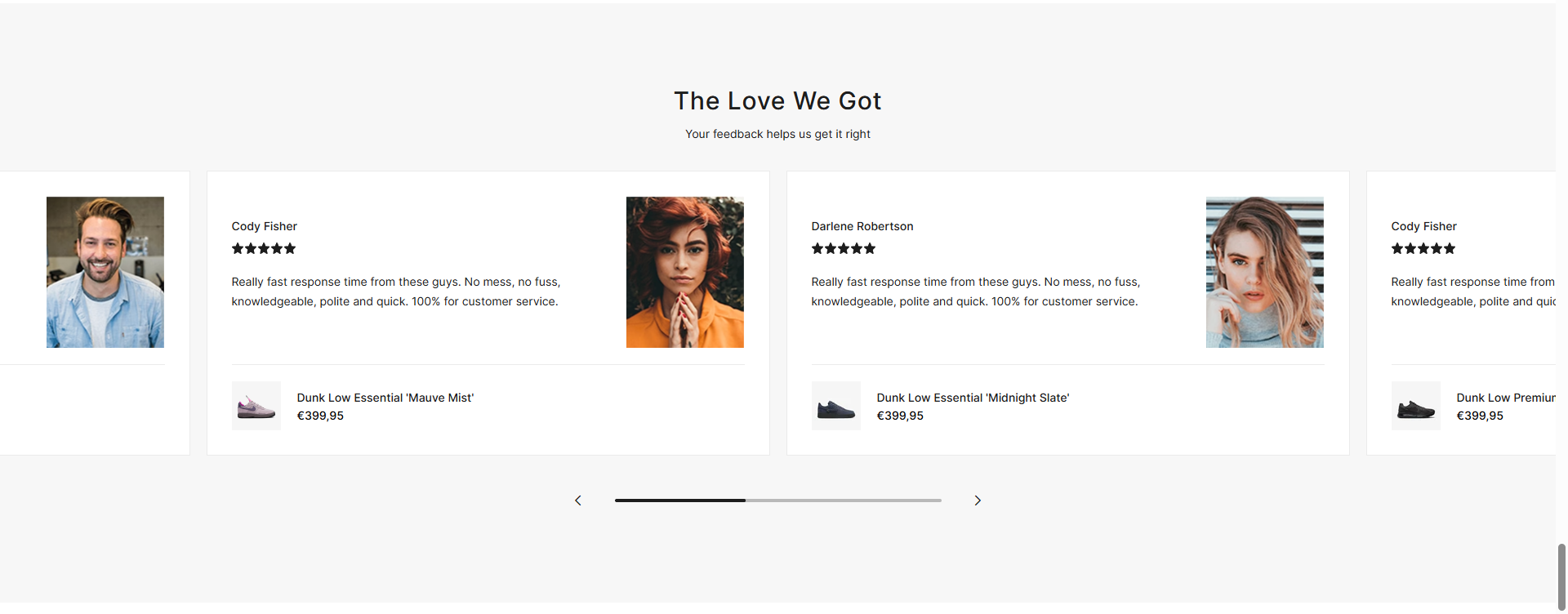This screenshot has height=614, width=1568.
Task: Click star rating in Mauve Mist review
Action: coord(264,249)
